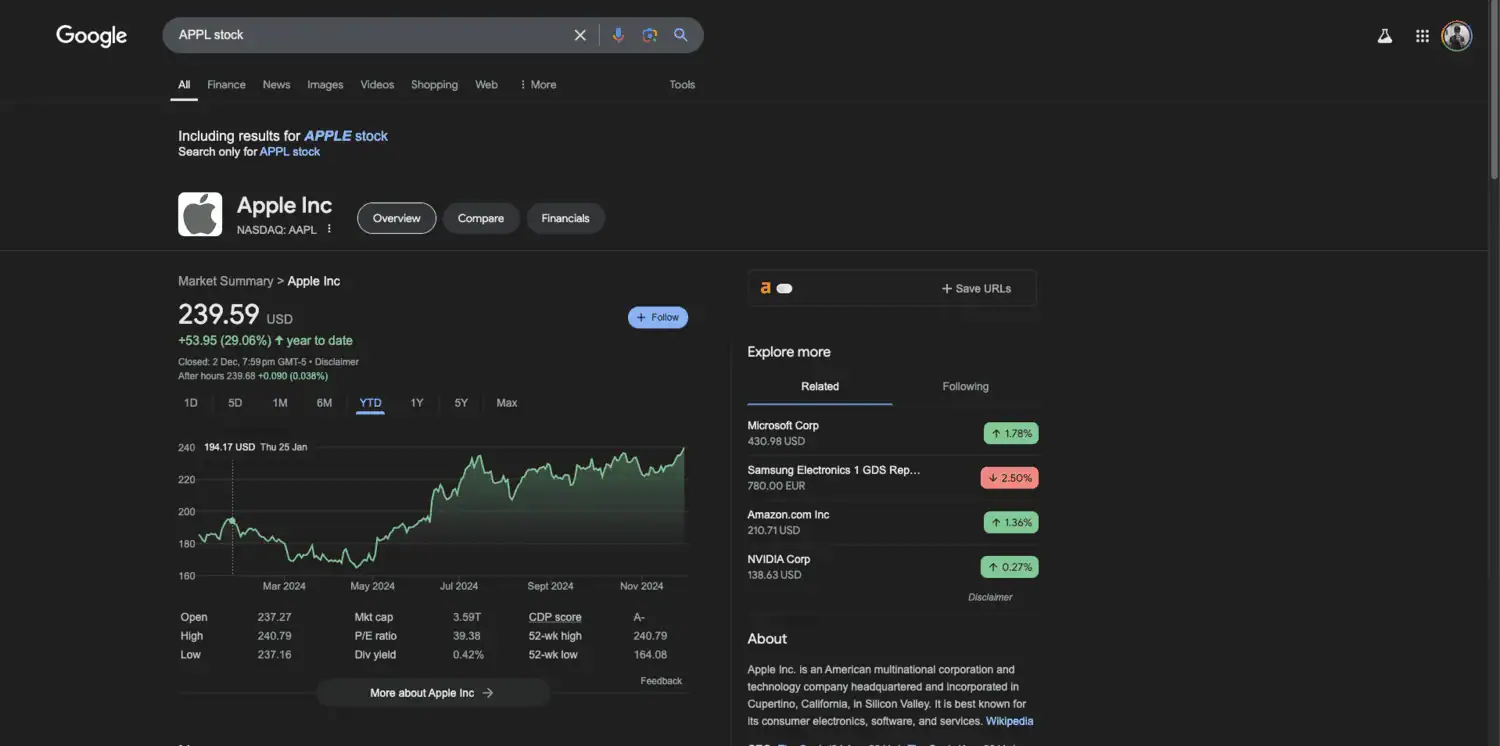Open More about Apple Inc
This screenshot has width=1500, height=746.
(x=432, y=693)
